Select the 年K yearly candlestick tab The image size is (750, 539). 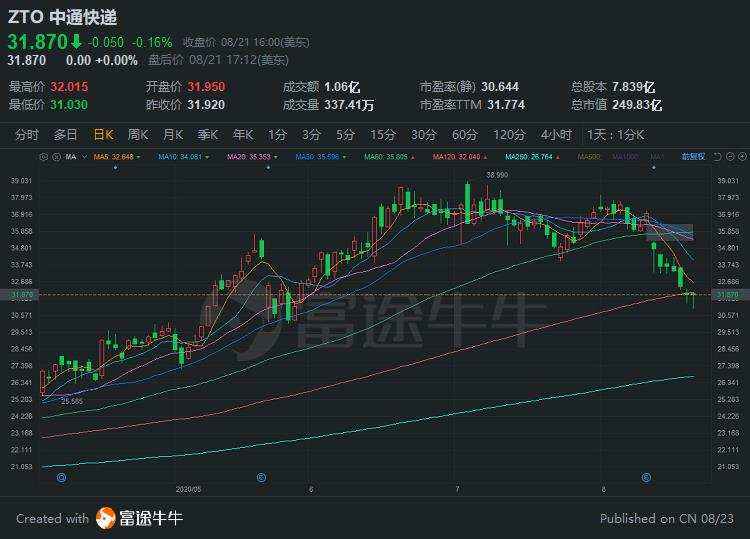(x=243, y=135)
